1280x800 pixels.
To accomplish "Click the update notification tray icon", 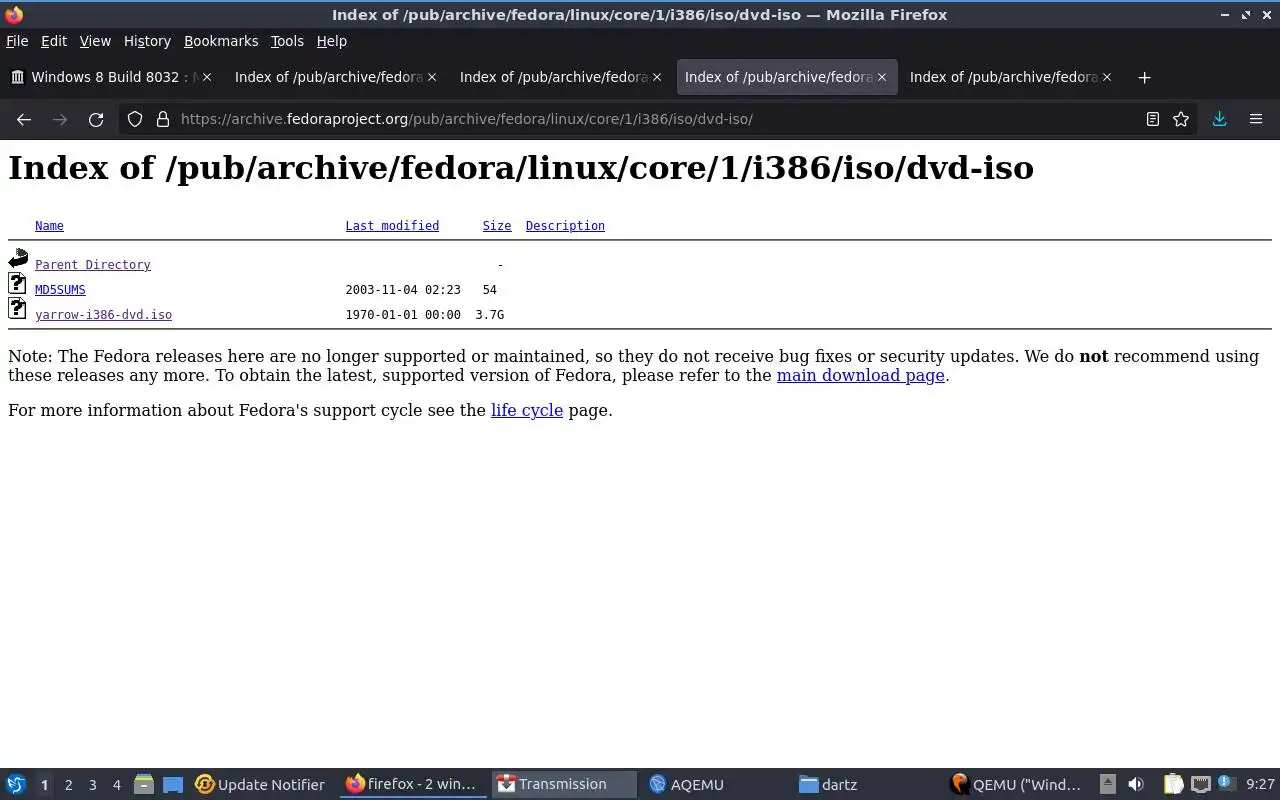I will tap(1227, 784).
